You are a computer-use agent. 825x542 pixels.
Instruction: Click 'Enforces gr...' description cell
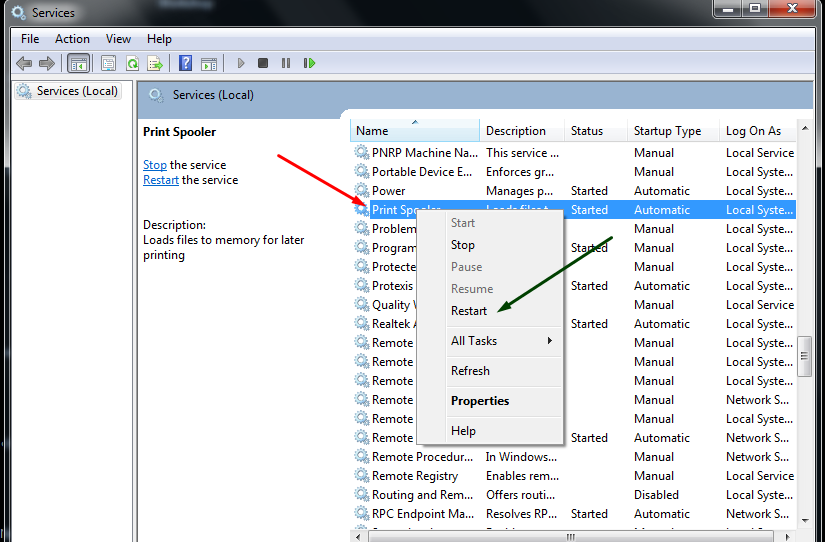(x=519, y=172)
